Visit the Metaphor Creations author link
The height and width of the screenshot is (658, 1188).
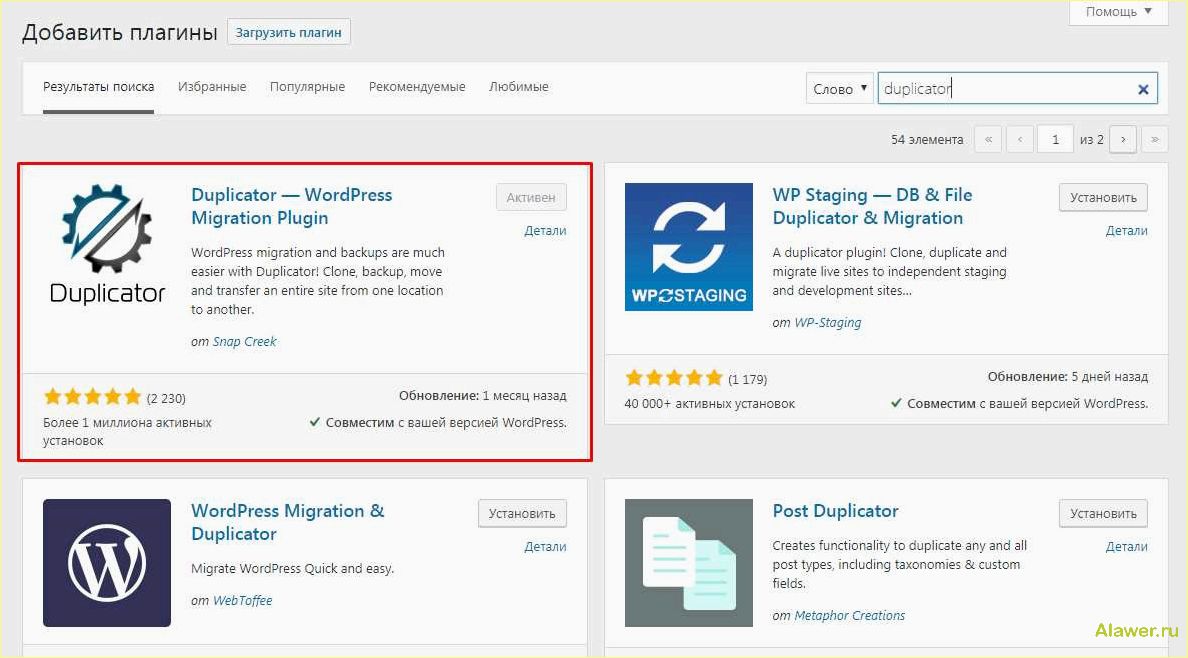click(x=849, y=616)
